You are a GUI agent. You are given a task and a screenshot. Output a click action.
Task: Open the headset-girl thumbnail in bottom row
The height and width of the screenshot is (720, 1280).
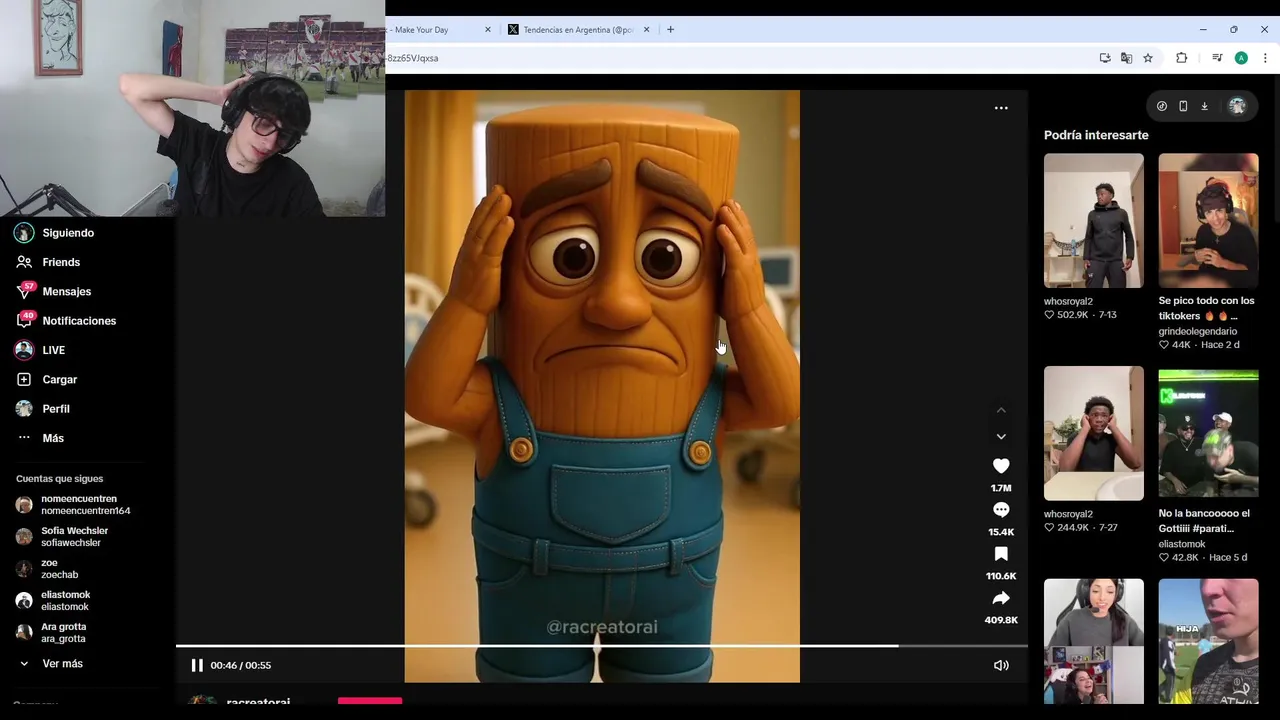[1093, 641]
